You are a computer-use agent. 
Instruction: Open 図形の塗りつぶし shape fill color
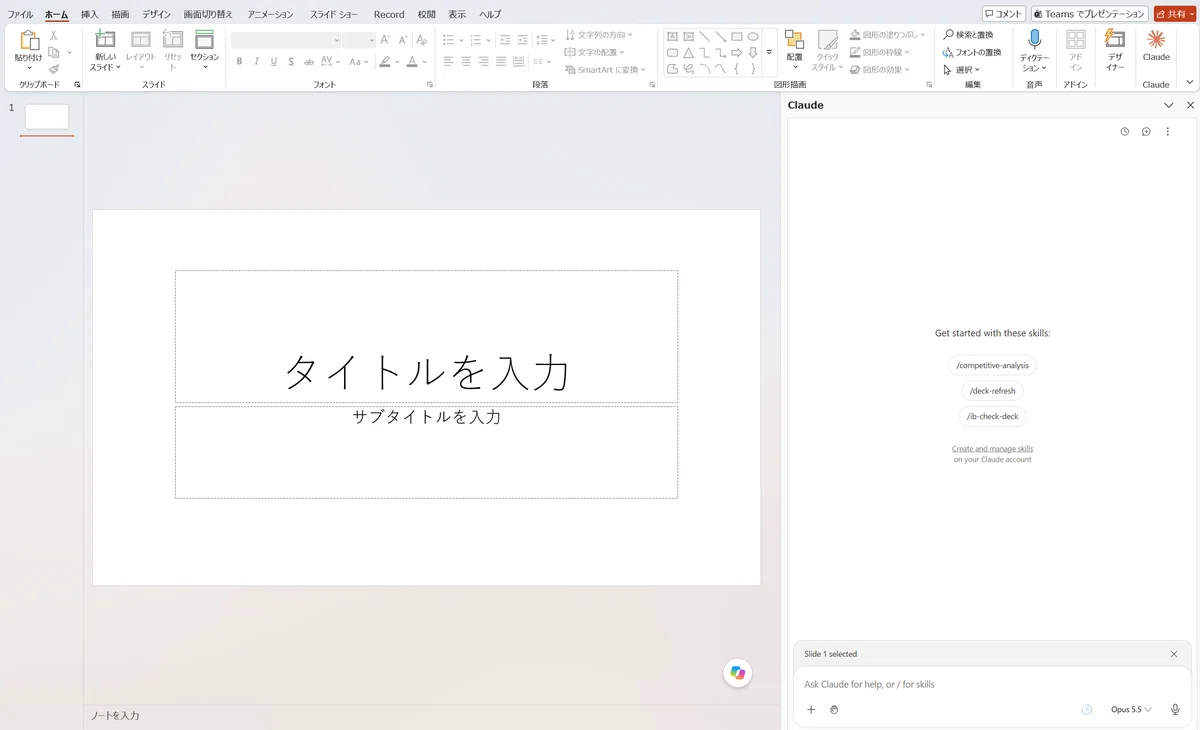click(888, 35)
